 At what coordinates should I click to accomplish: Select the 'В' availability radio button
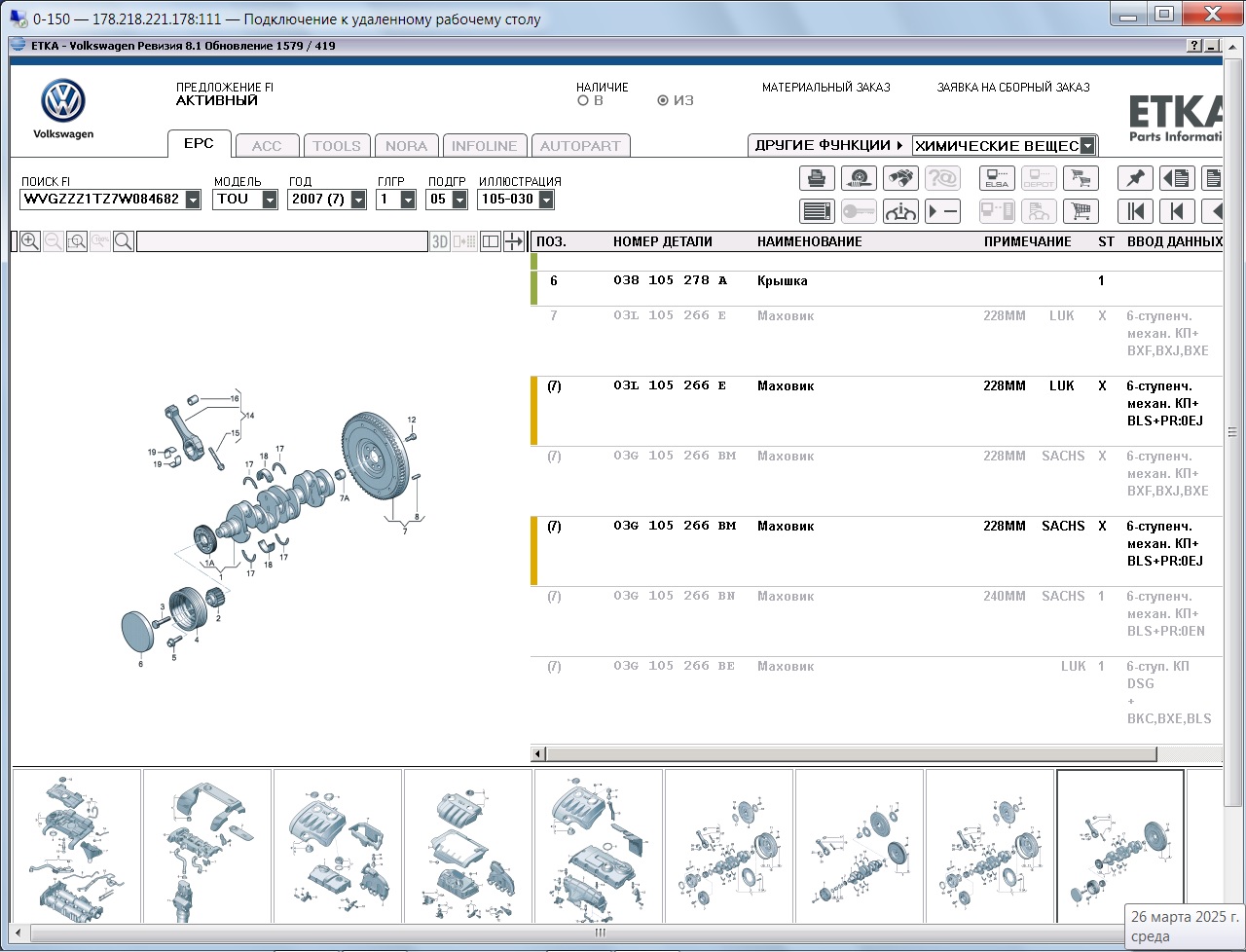[583, 100]
